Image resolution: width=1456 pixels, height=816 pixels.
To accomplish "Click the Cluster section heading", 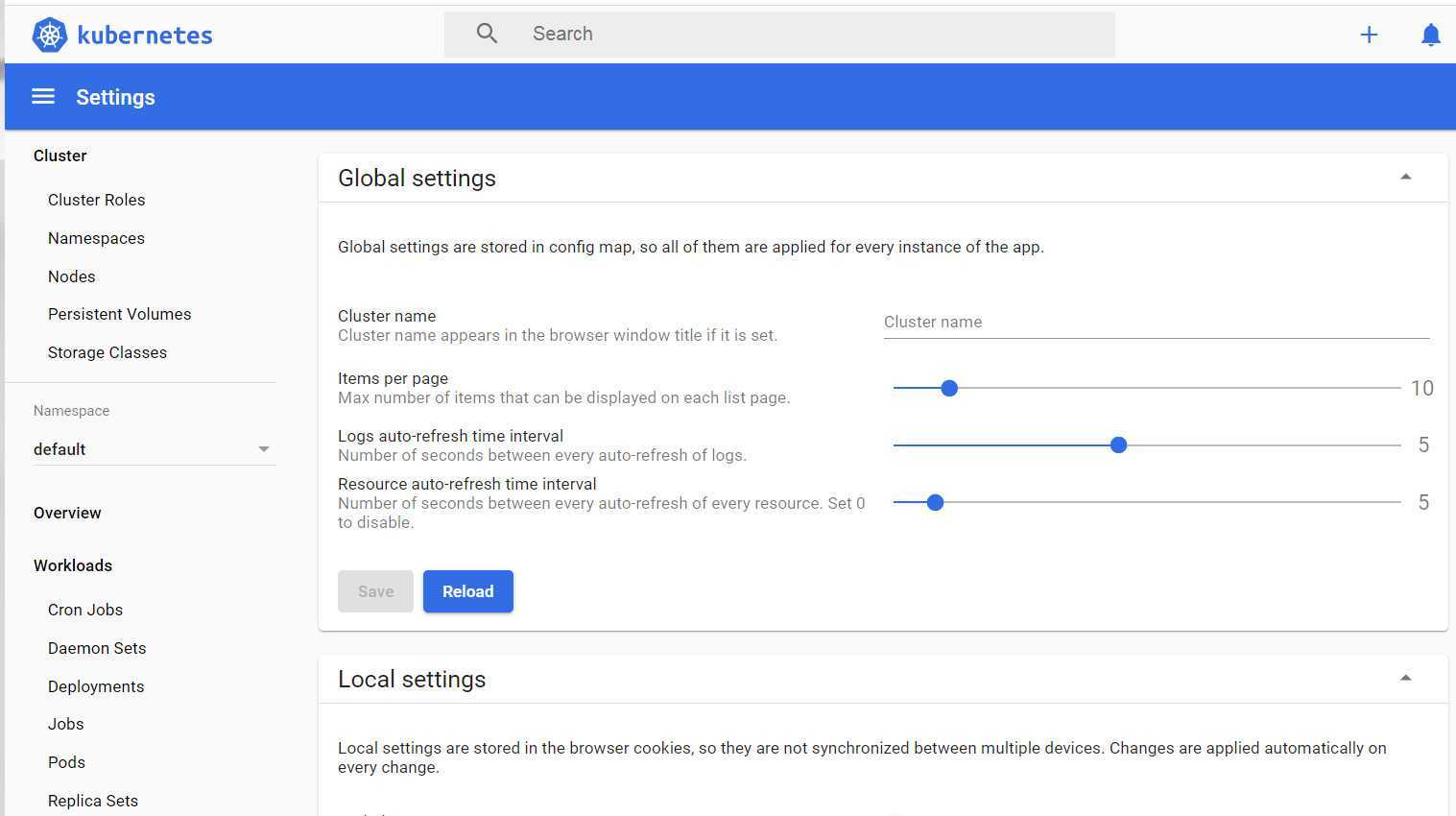I will coord(60,156).
